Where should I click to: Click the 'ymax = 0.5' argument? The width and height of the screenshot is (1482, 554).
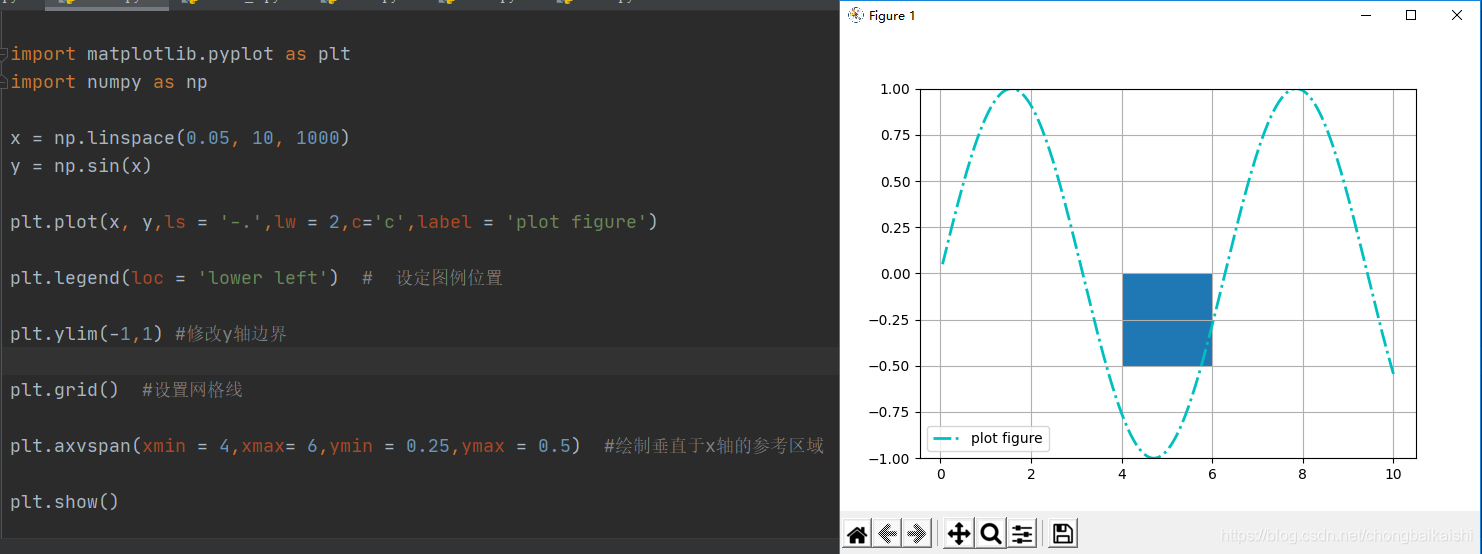click(515, 446)
